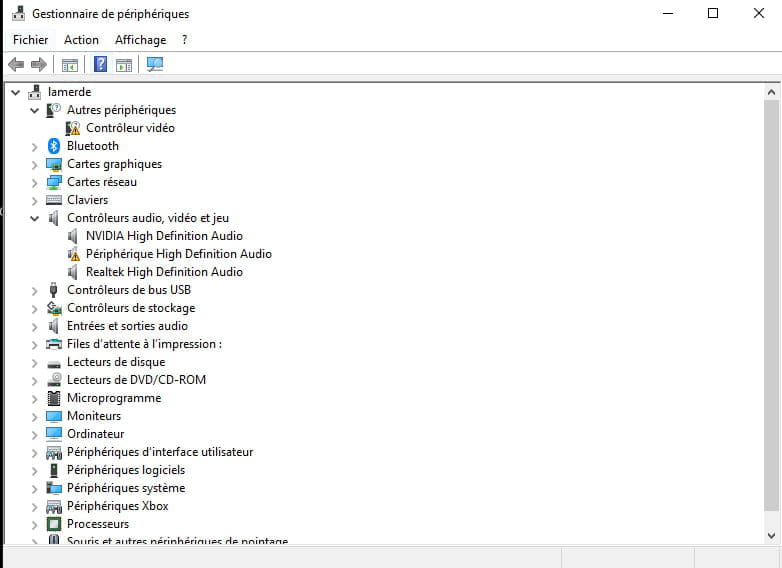Expand the Contrôleurs de bus USB category
782x568 pixels.
tap(34, 291)
